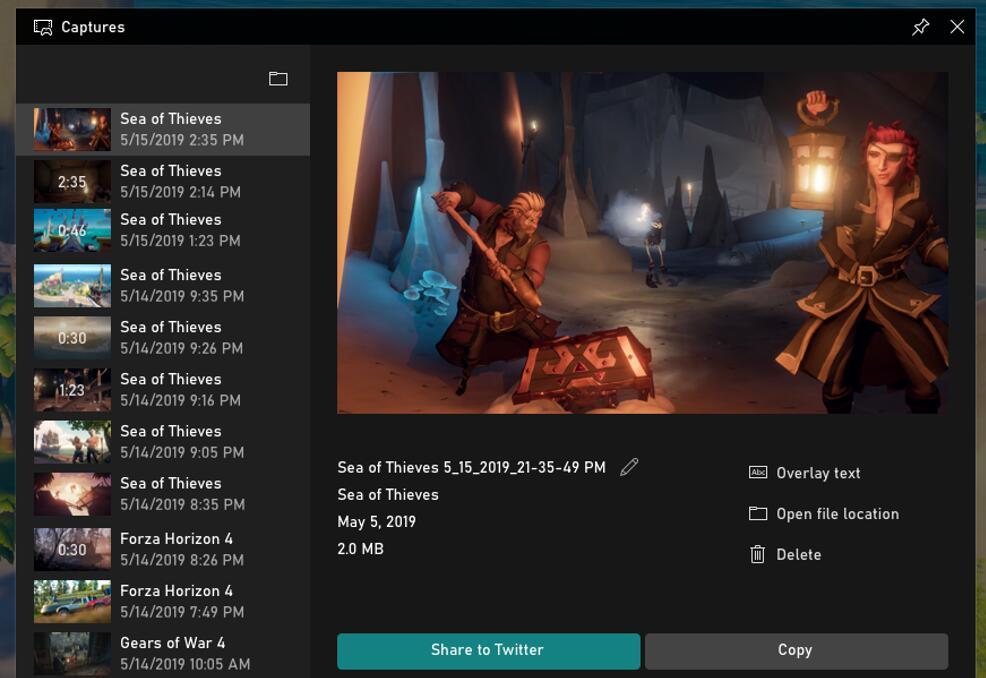Click the '5/15/2019 2:14 PM' date text

tap(180, 192)
